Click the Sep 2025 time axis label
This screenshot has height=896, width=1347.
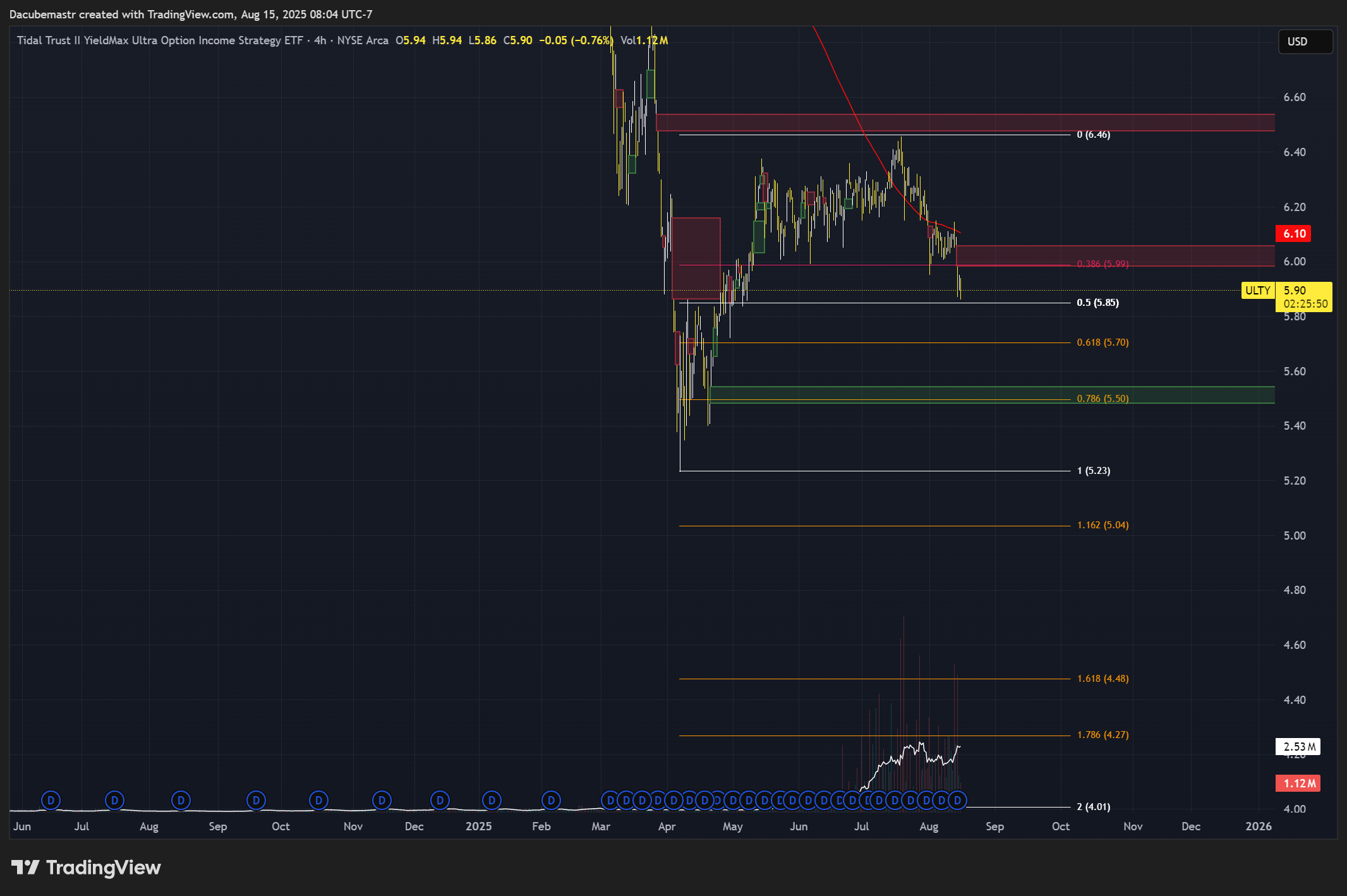pyautogui.click(x=995, y=826)
